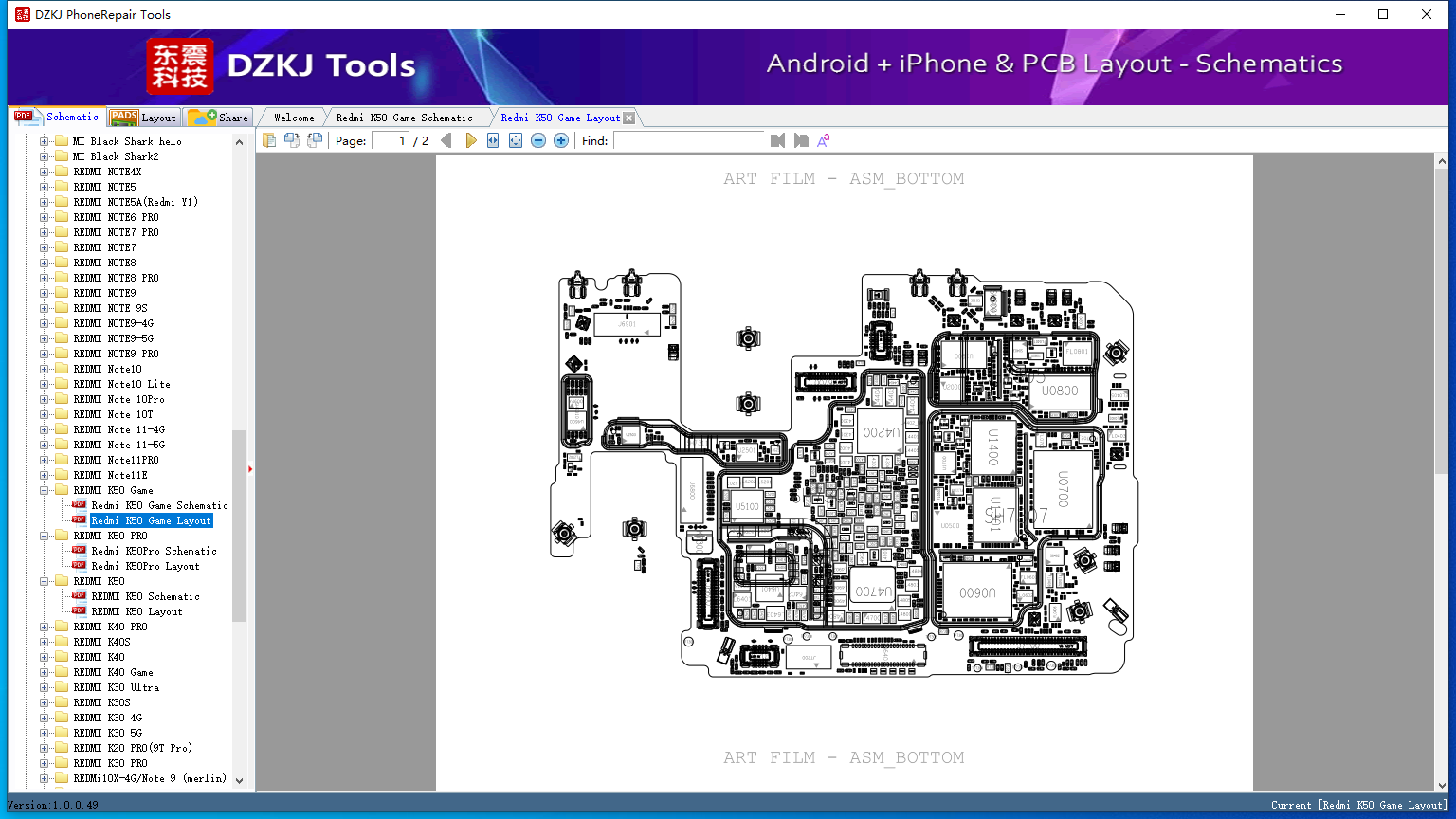Open the Share side tab
Image resolution: width=1456 pixels, height=819 pixels.
coord(218,118)
